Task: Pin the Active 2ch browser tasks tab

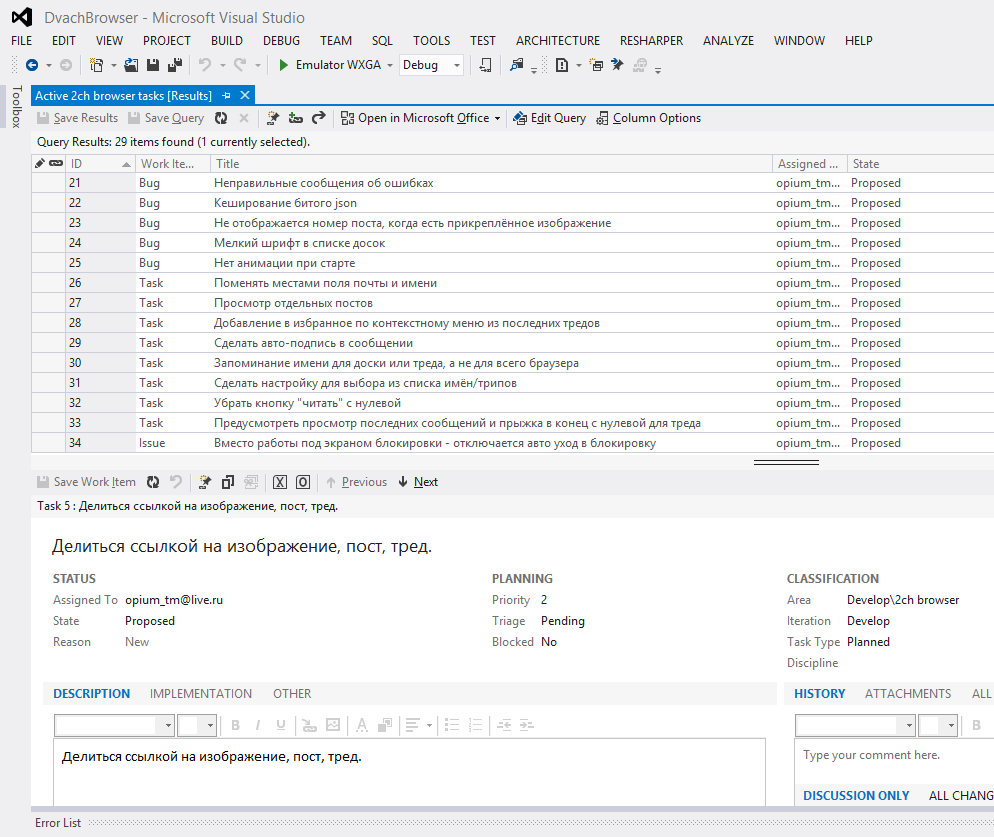Action: [x=226, y=96]
